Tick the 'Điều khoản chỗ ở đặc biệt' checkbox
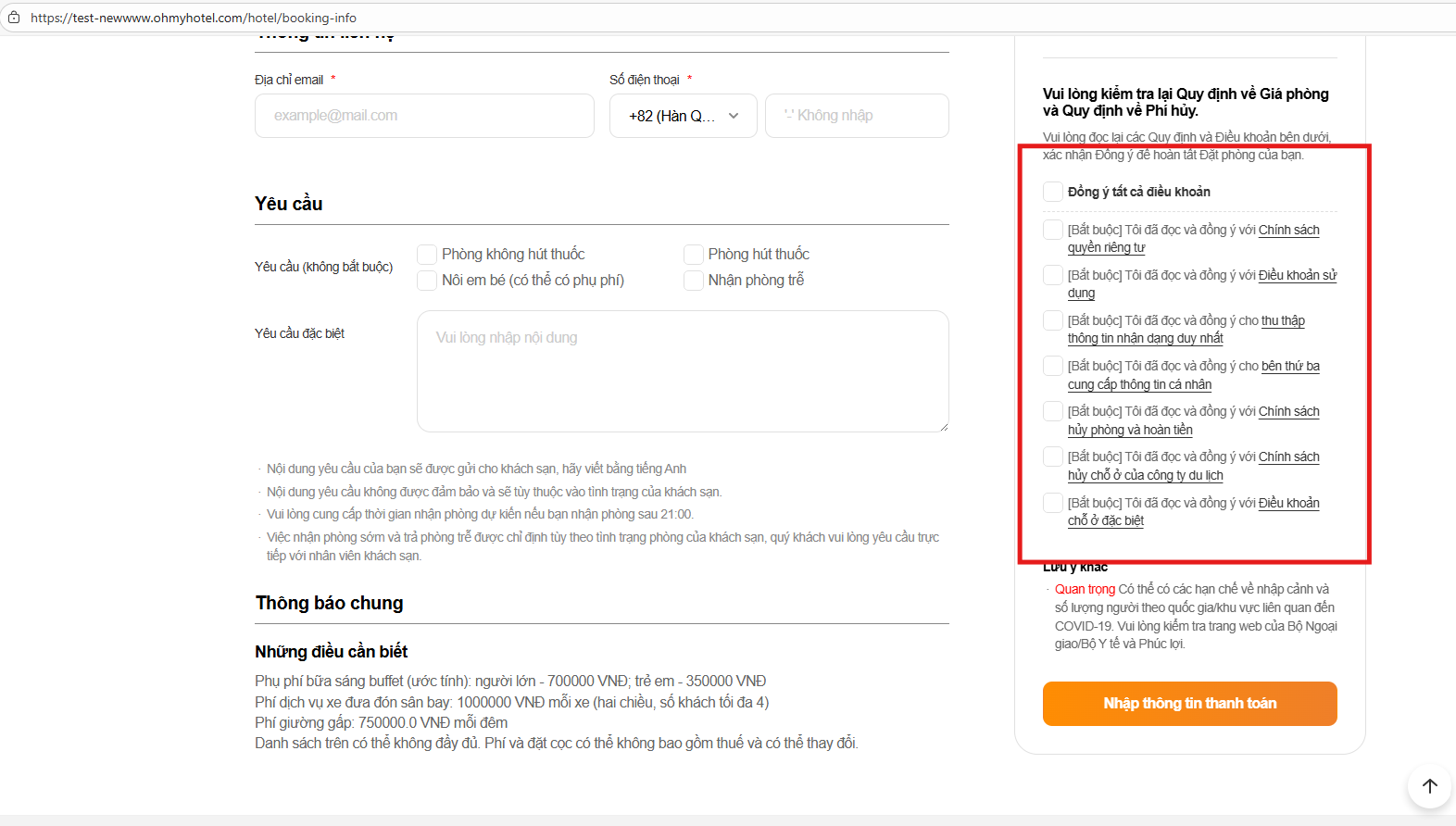The width and height of the screenshot is (1456, 826). click(1053, 503)
